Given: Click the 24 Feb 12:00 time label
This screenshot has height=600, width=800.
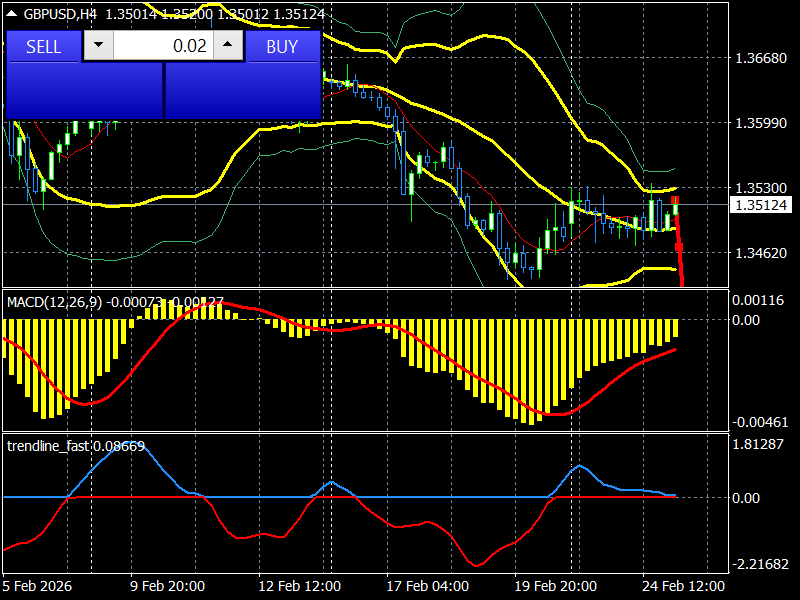Looking at the screenshot, I should click(x=684, y=586).
